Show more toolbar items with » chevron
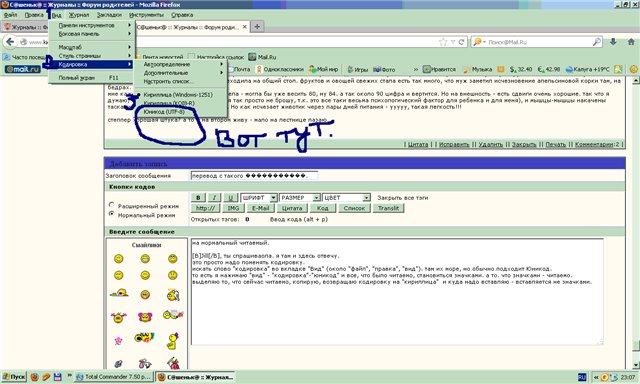The image size is (640, 384). pos(416,69)
